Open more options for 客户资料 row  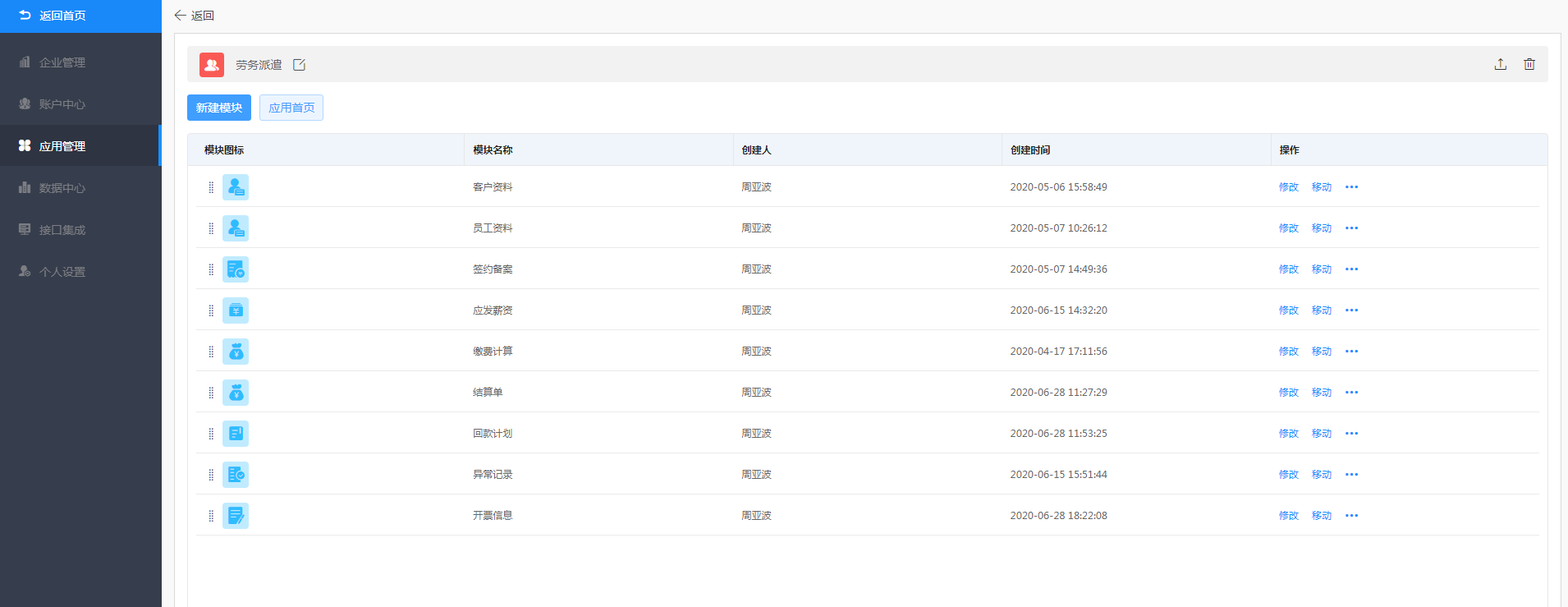pyautogui.click(x=1351, y=187)
